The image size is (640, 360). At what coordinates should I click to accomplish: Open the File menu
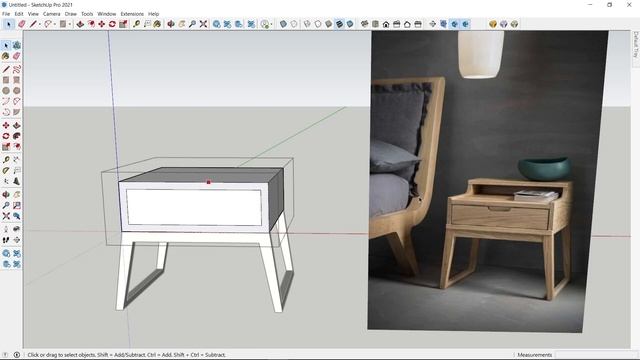click(x=6, y=14)
